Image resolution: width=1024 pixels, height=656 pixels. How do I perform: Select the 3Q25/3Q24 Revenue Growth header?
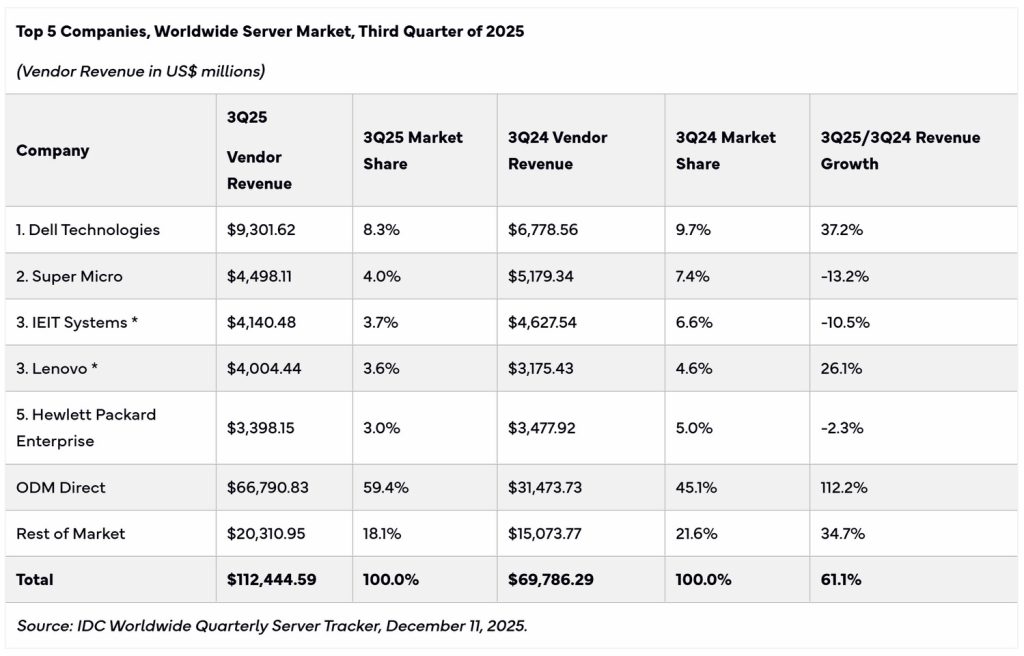click(900, 150)
